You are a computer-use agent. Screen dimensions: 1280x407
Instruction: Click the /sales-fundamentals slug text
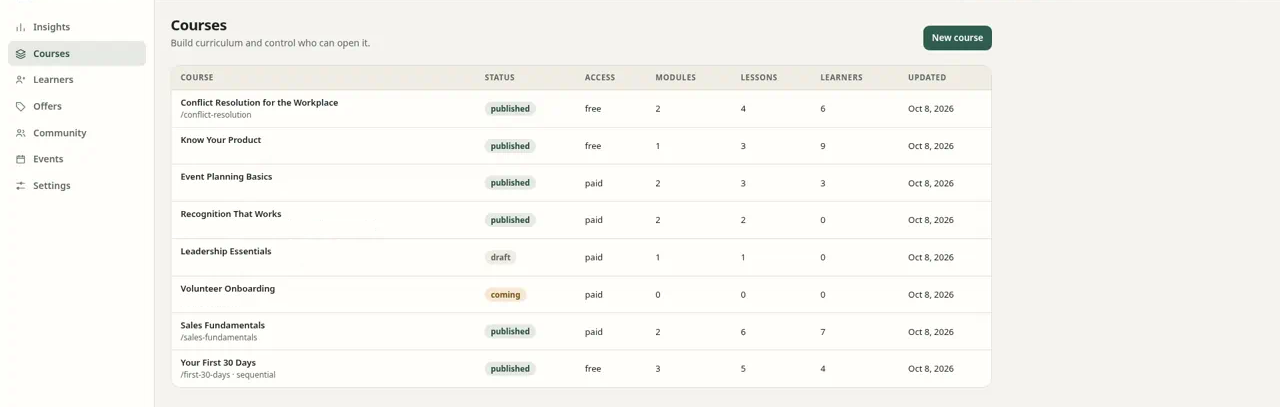218,338
